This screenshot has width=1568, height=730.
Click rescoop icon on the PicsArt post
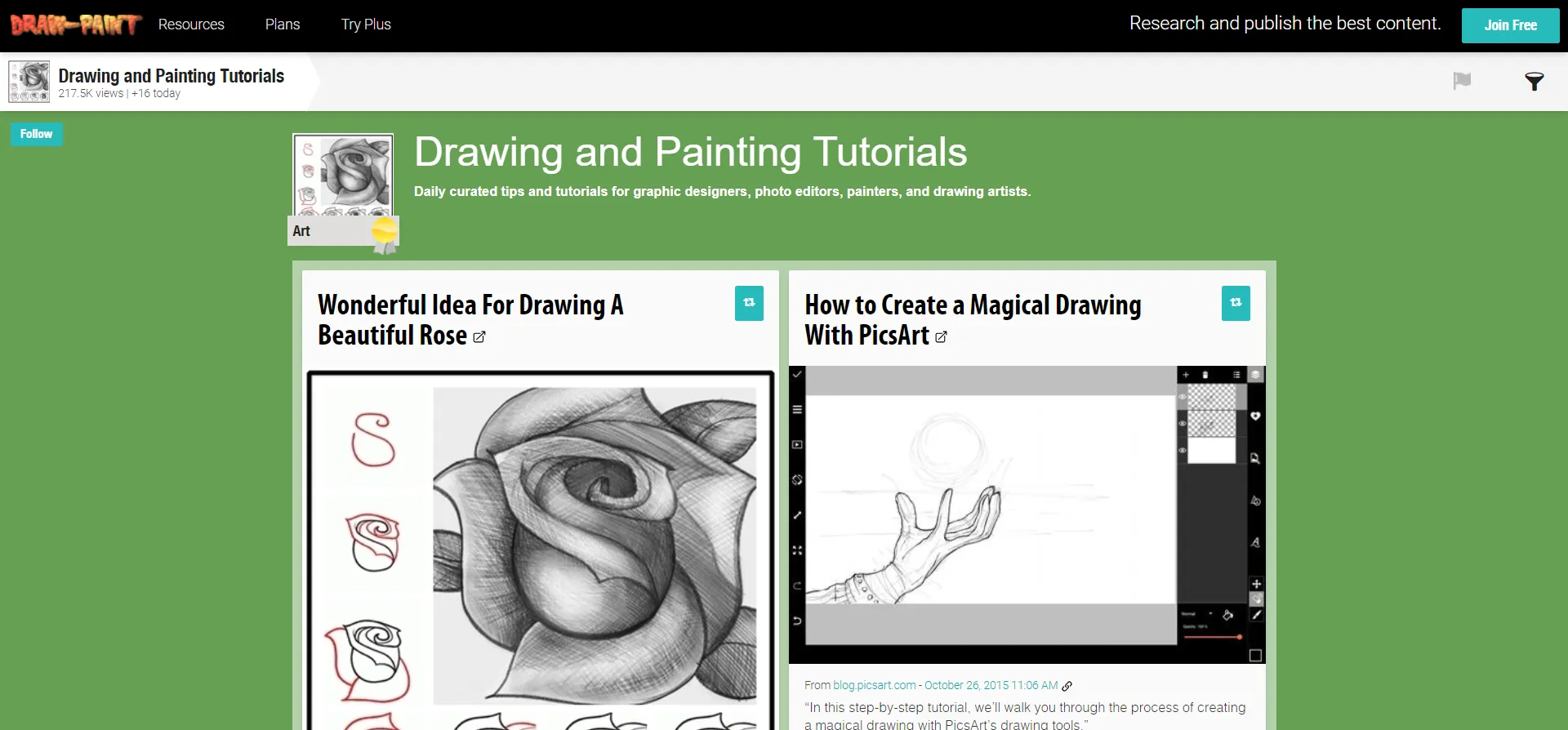click(x=1236, y=303)
